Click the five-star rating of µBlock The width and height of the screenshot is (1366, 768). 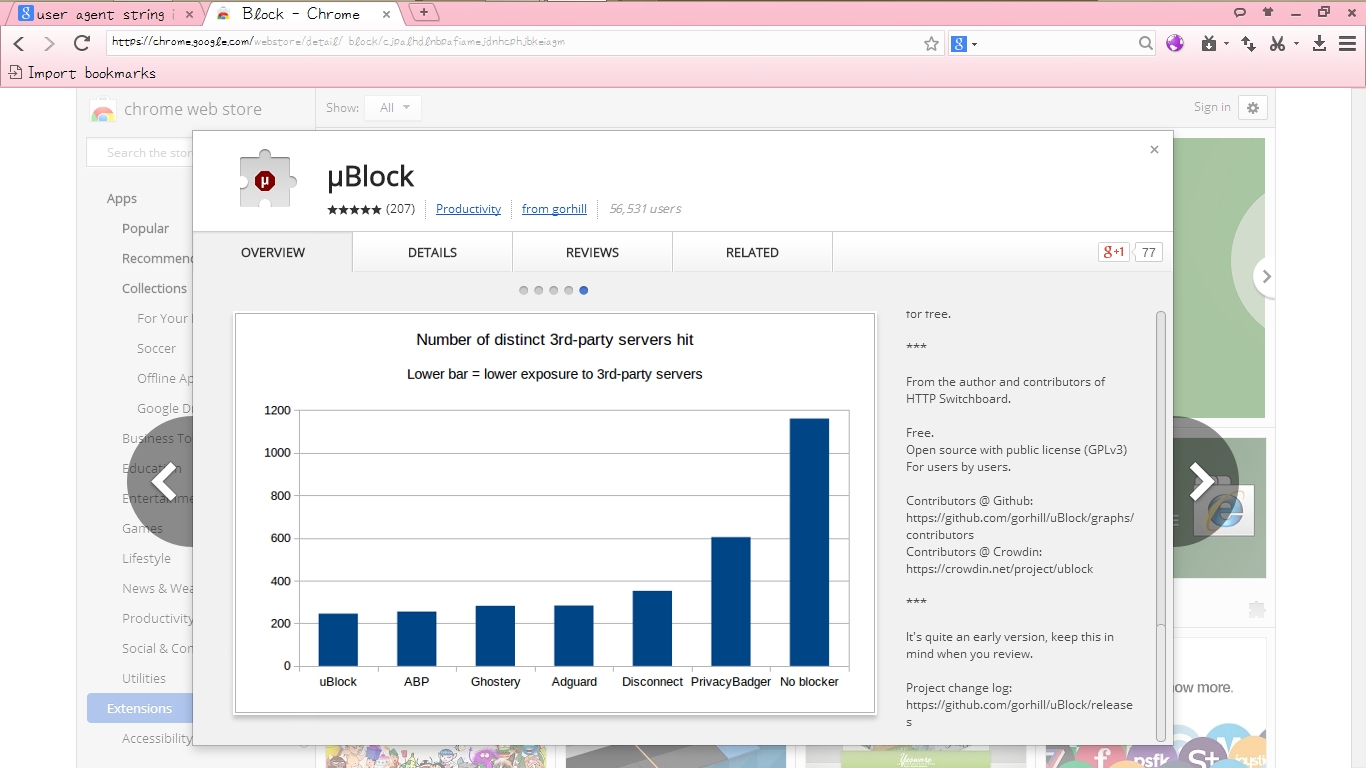(354, 209)
